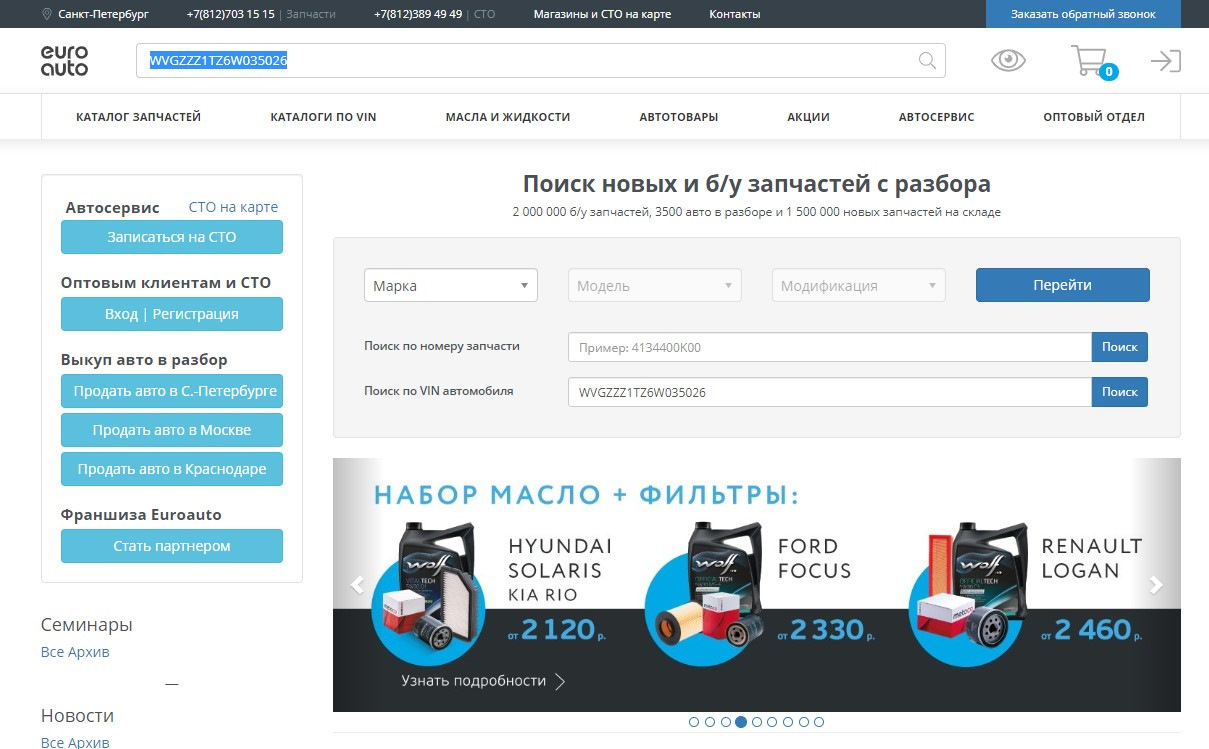Click the magnifier search icon in top bar
Screen dimensions: 1209x749
(927, 61)
